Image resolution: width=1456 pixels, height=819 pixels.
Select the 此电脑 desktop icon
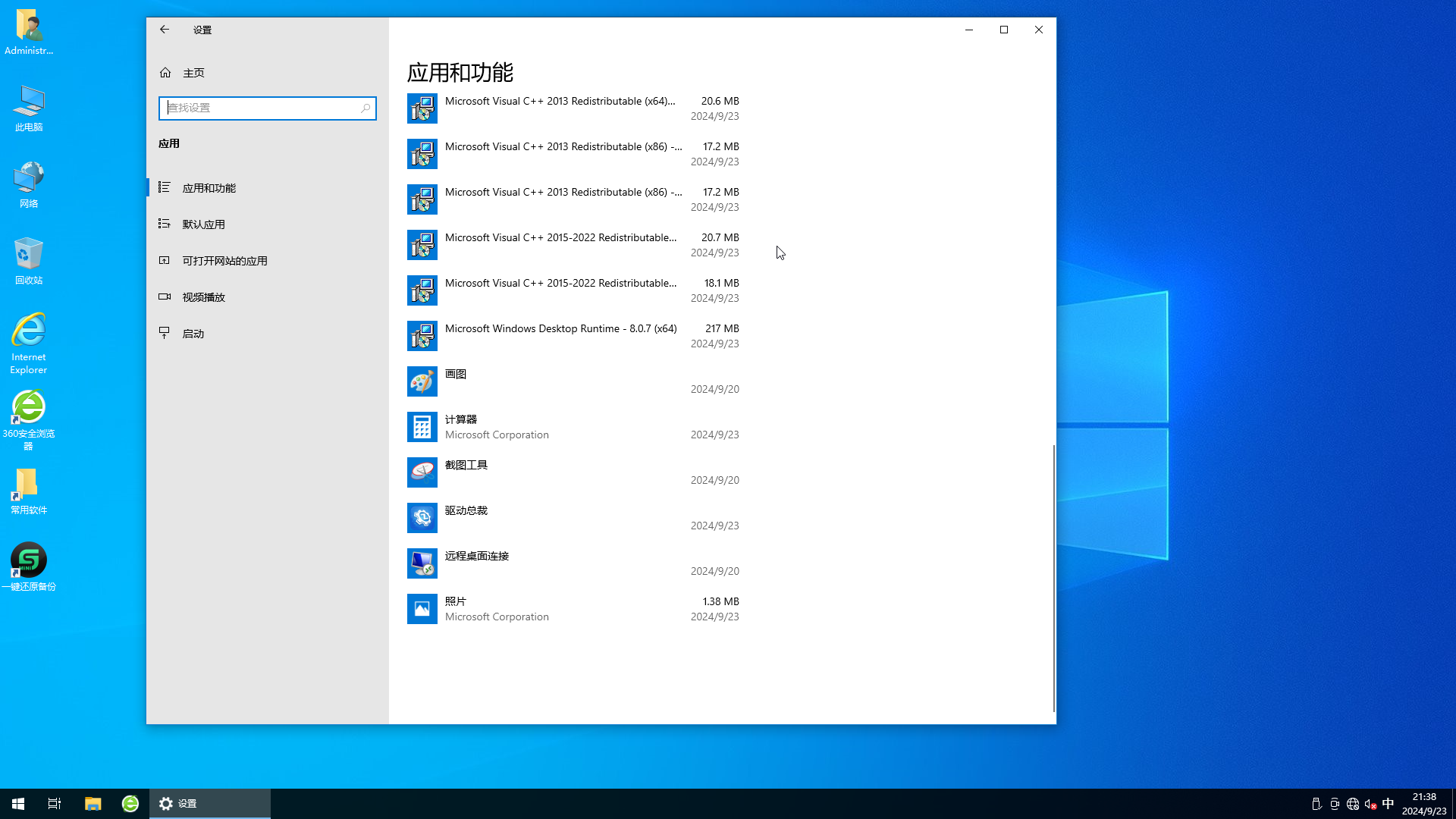[29, 108]
